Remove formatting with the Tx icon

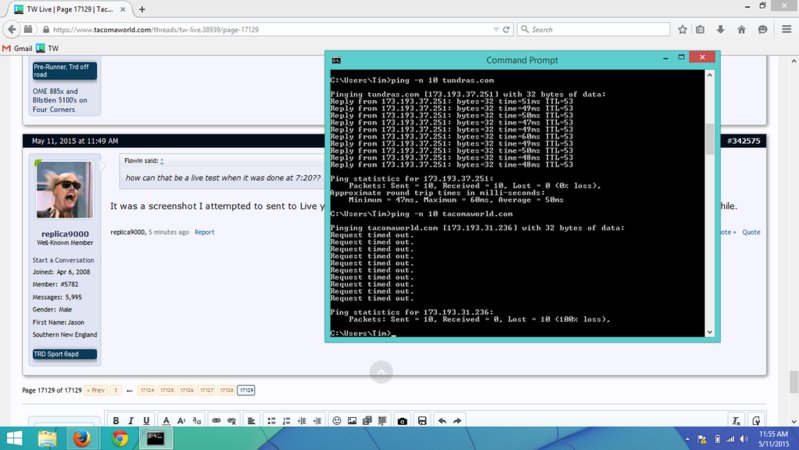[736, 420]
